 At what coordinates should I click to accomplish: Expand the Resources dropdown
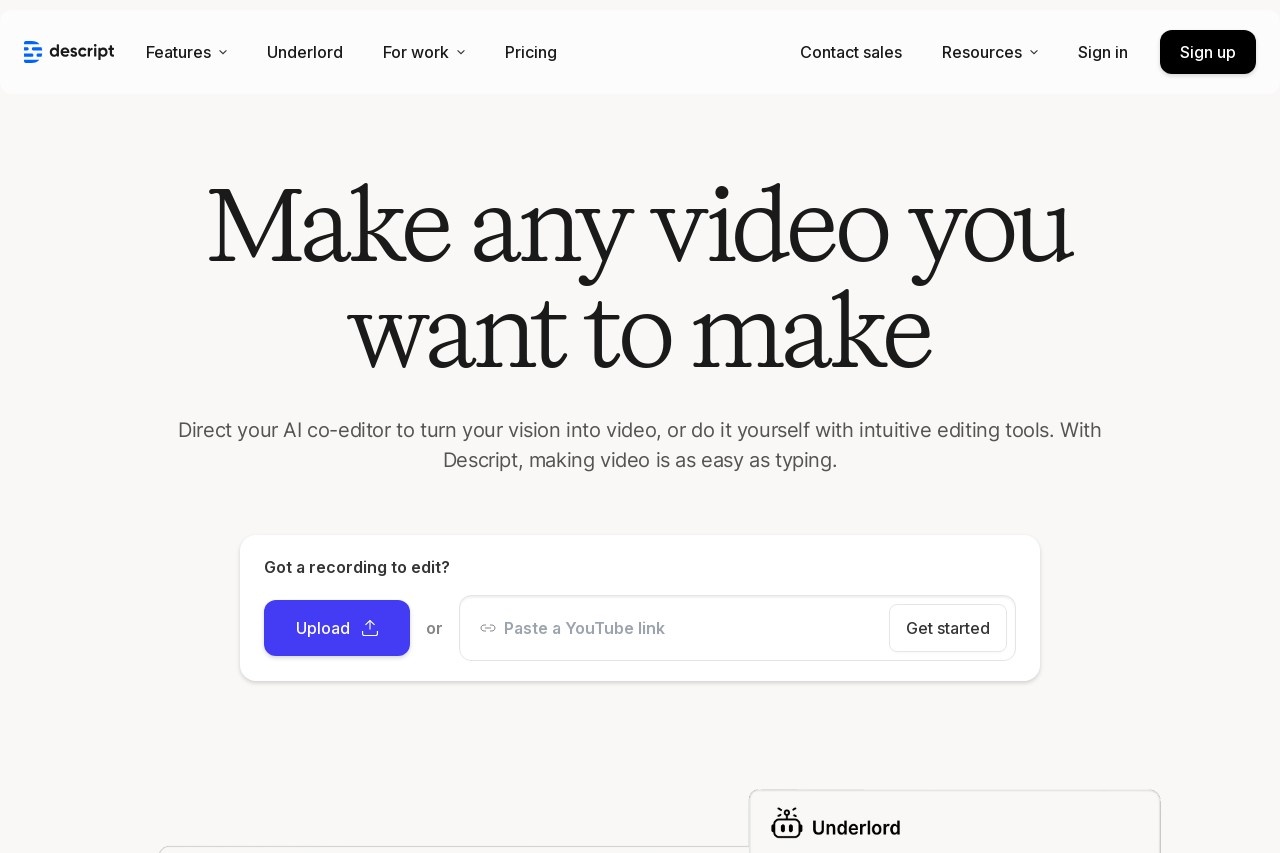click(x=990, y=52)
